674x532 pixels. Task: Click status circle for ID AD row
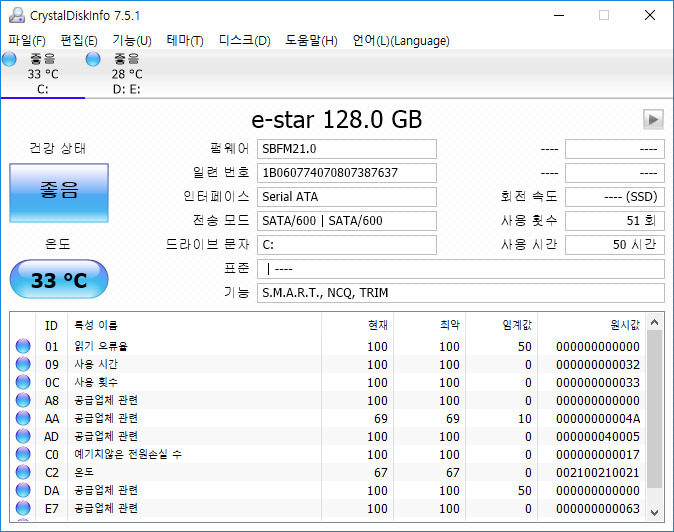[x=23, y=436]
